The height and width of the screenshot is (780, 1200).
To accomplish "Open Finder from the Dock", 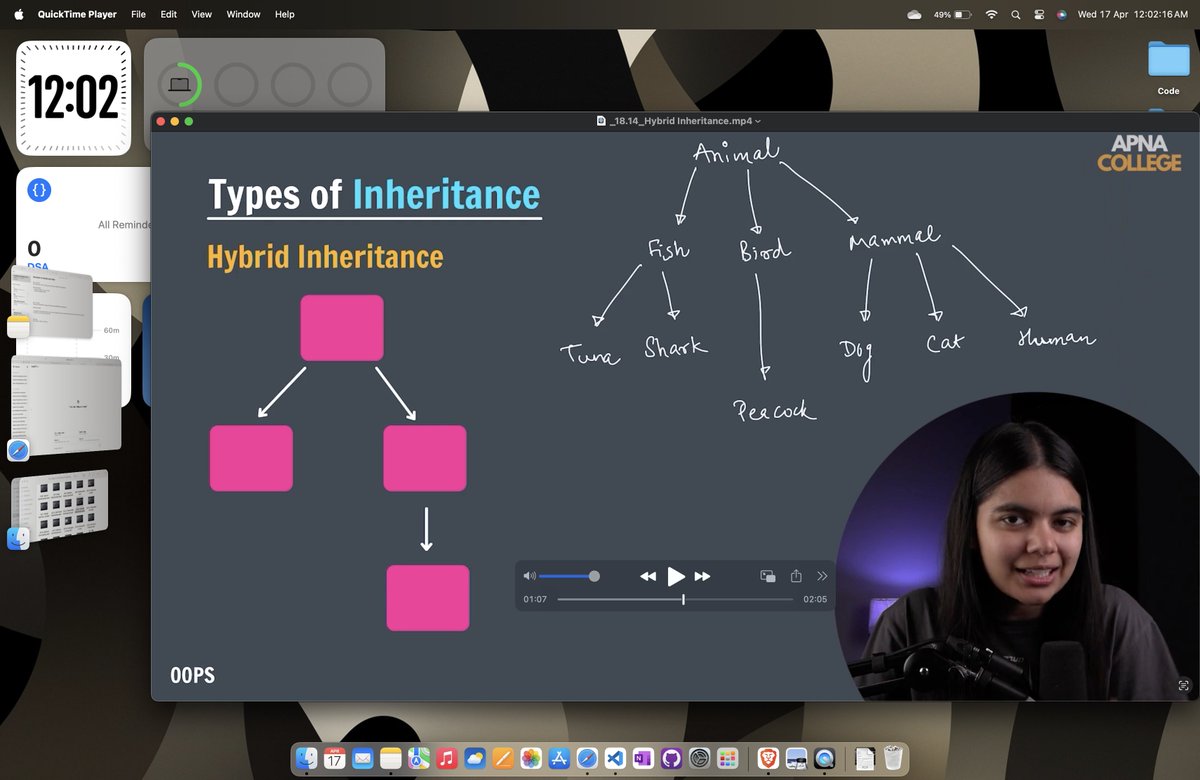I will click(307, 758).
